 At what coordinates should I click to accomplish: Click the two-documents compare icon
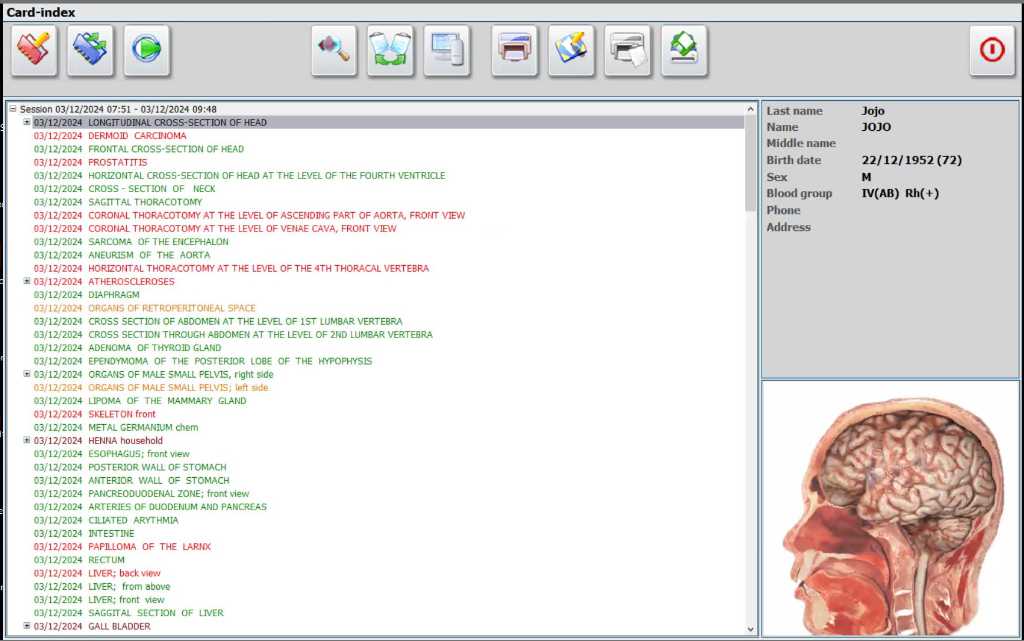coord(391,50)
